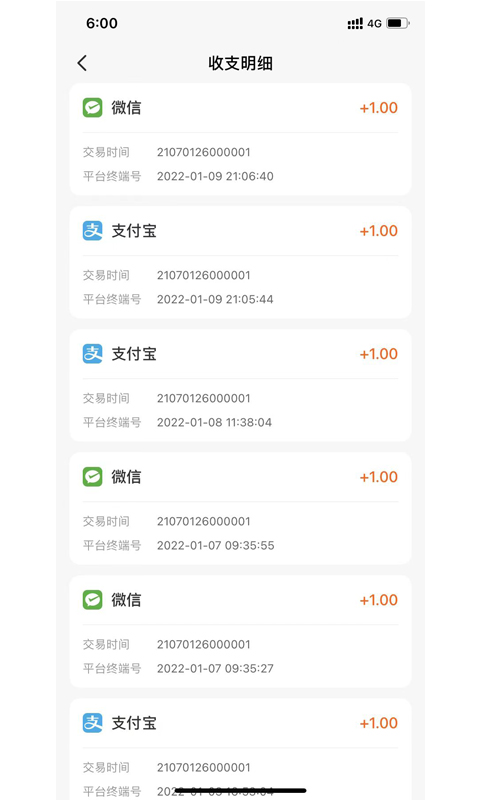
Task: Tap the back arrow in header
Action: click(82, 63)
